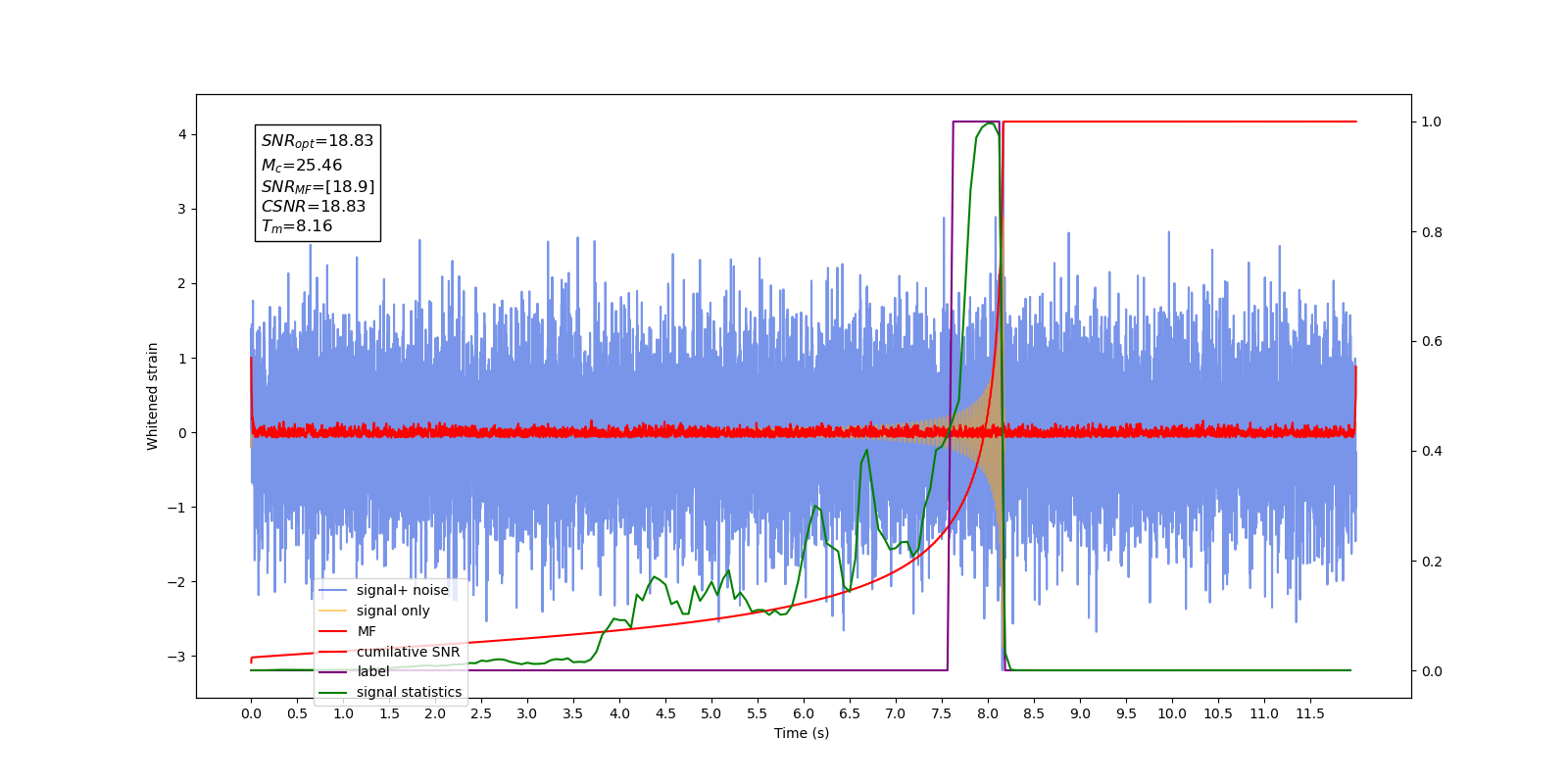Click the x-axis tick label 8.5
Screen dimensions: 1568x784
(1034, 713)
